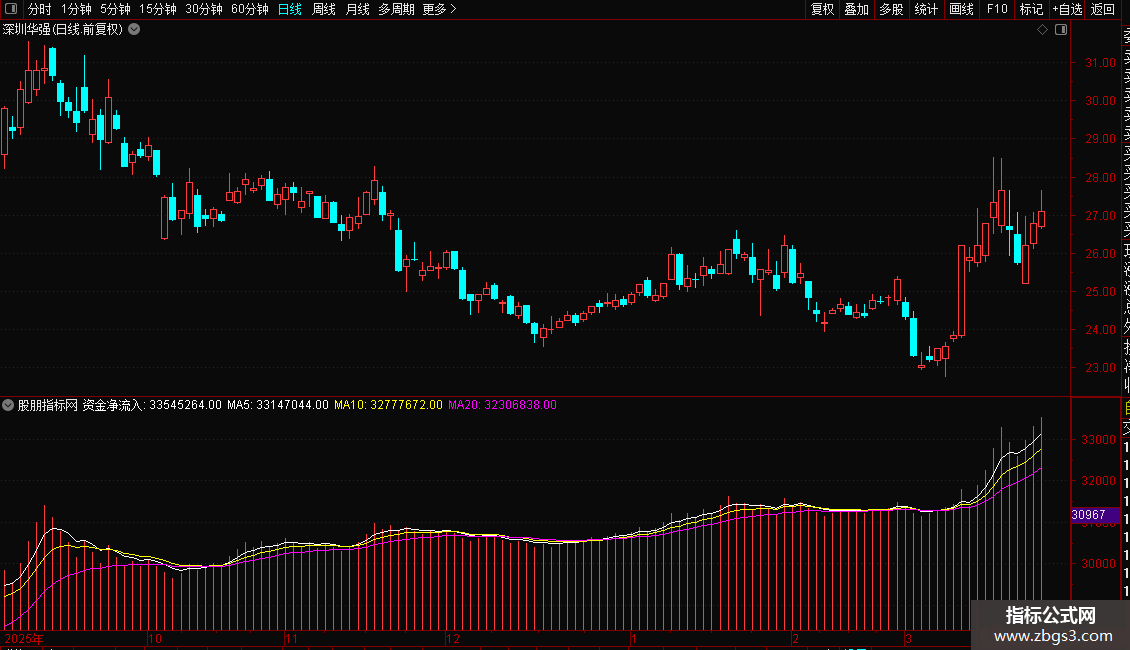Open the 多周期 multi-period view
This screenshot has width=1130, height=650.
pos(396,9)
